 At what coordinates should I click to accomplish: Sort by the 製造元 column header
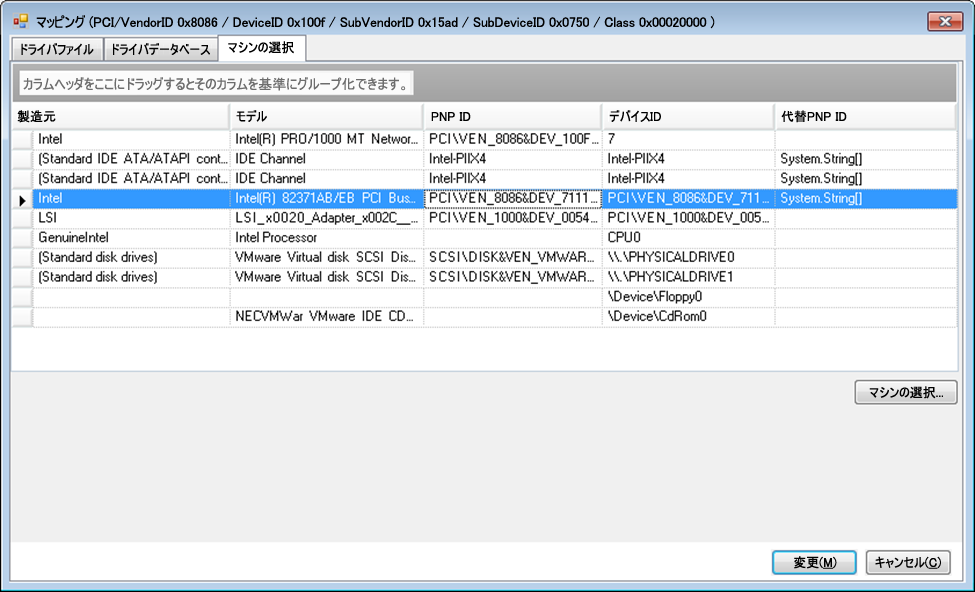120,117
